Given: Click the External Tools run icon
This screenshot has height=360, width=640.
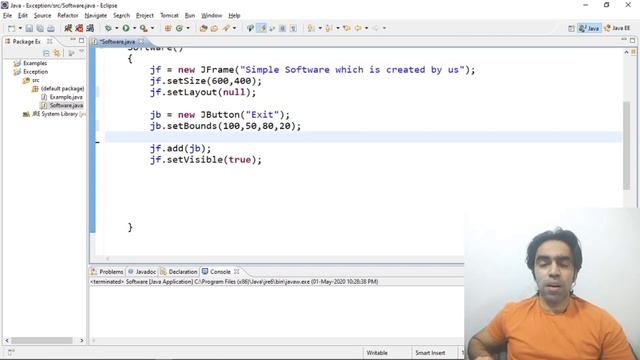Looking at the screenshot, I should pos(144,28).
